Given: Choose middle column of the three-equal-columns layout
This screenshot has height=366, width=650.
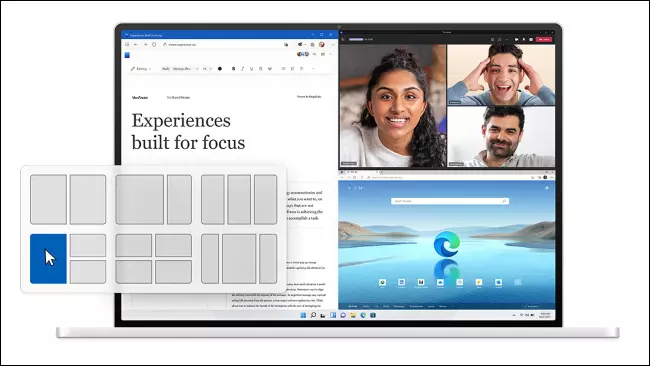Looking at the screenshot, I should point(239,199).
